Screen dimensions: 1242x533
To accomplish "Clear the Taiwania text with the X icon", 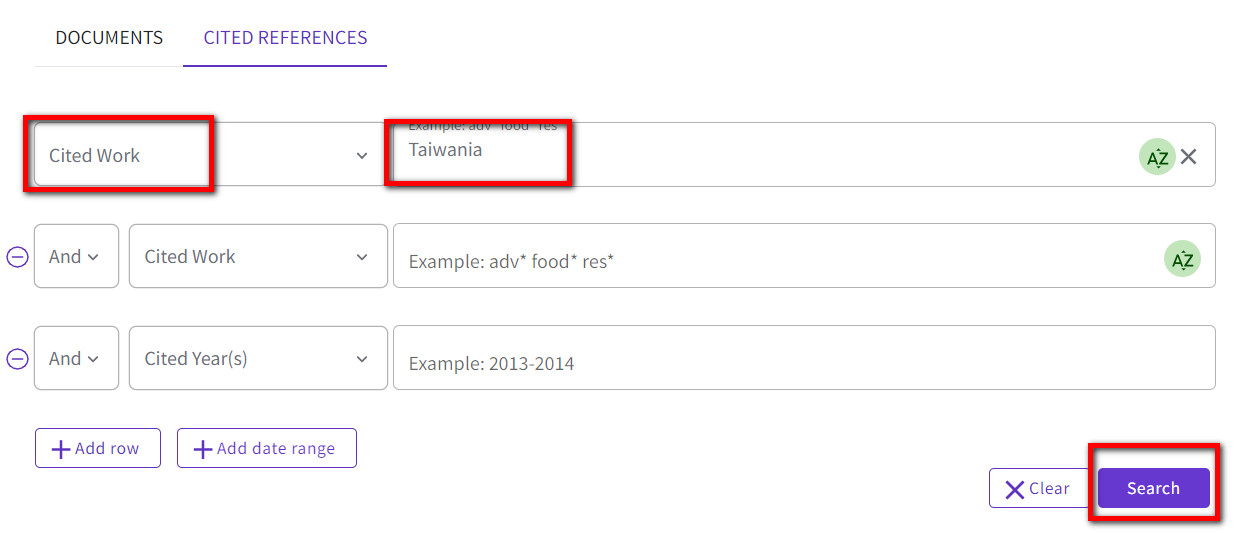I will [1188, 156].
